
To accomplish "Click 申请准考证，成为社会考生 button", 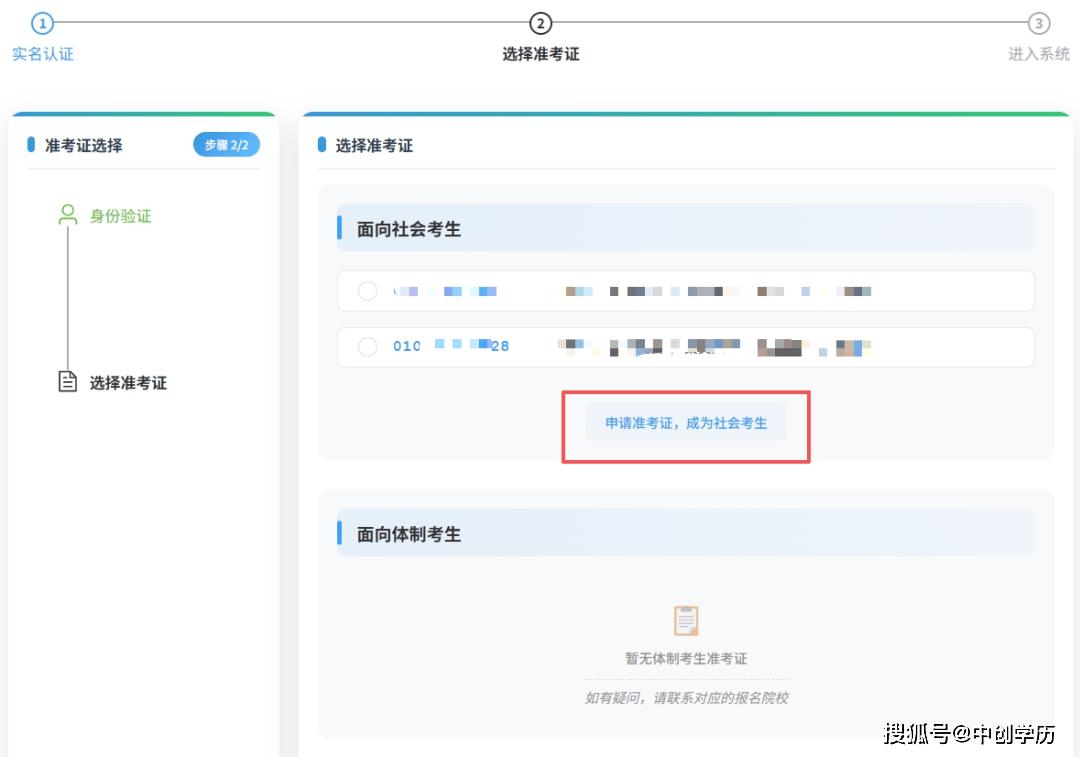I will pos(686,423).
